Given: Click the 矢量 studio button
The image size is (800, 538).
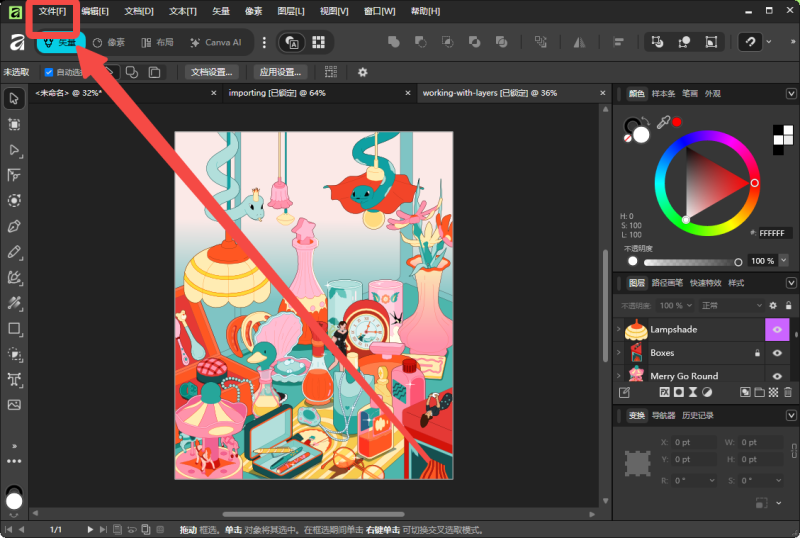Looking at the screenshot, I should click(61, 42).
